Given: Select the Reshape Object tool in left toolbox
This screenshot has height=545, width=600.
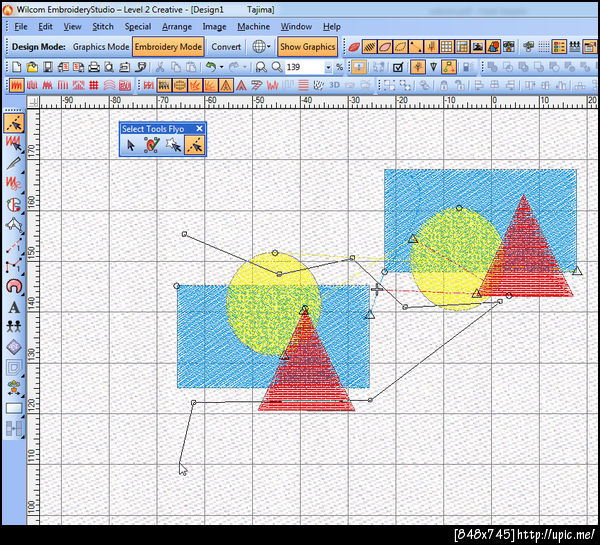Looking at the screenshot, I should point(14,123).
